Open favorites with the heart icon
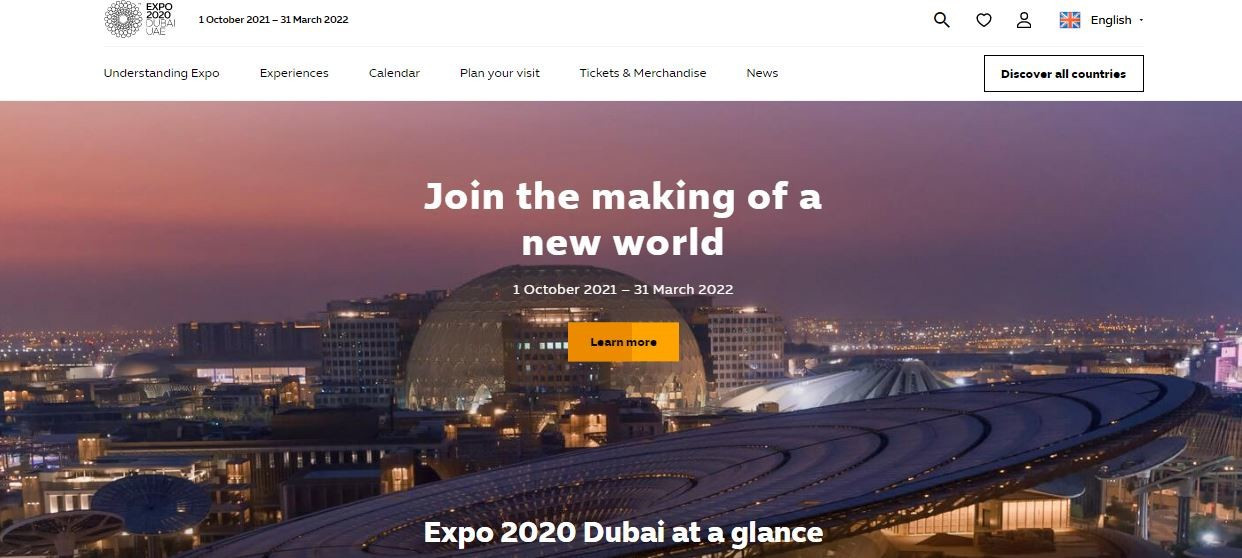Screen dimensions: 1242x558 click(x=983, y=20)
